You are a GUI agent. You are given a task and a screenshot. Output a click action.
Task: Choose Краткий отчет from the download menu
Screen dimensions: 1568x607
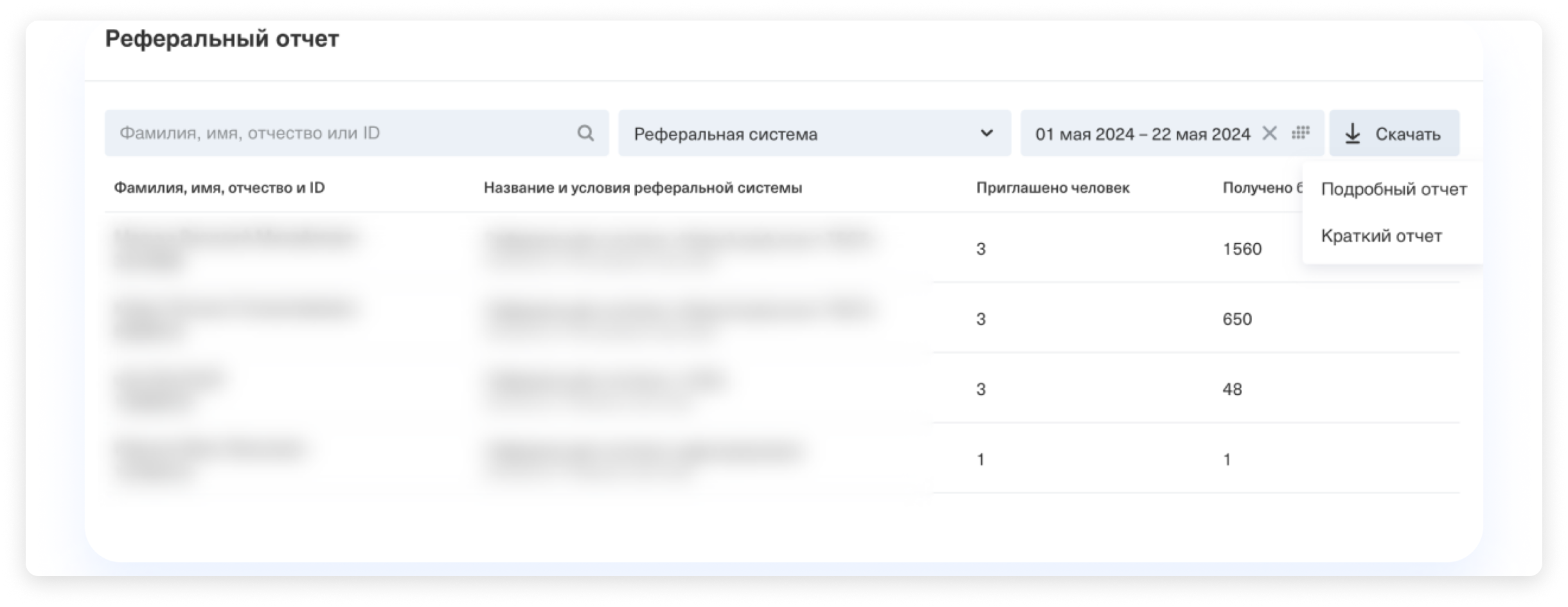click(1381, 236)
